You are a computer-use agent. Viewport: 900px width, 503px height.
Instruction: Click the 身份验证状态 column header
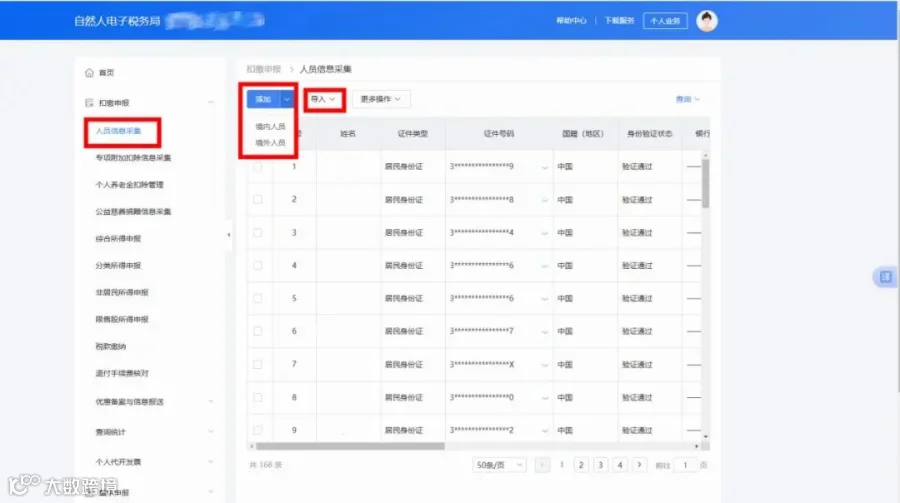[x=650, y=134]
